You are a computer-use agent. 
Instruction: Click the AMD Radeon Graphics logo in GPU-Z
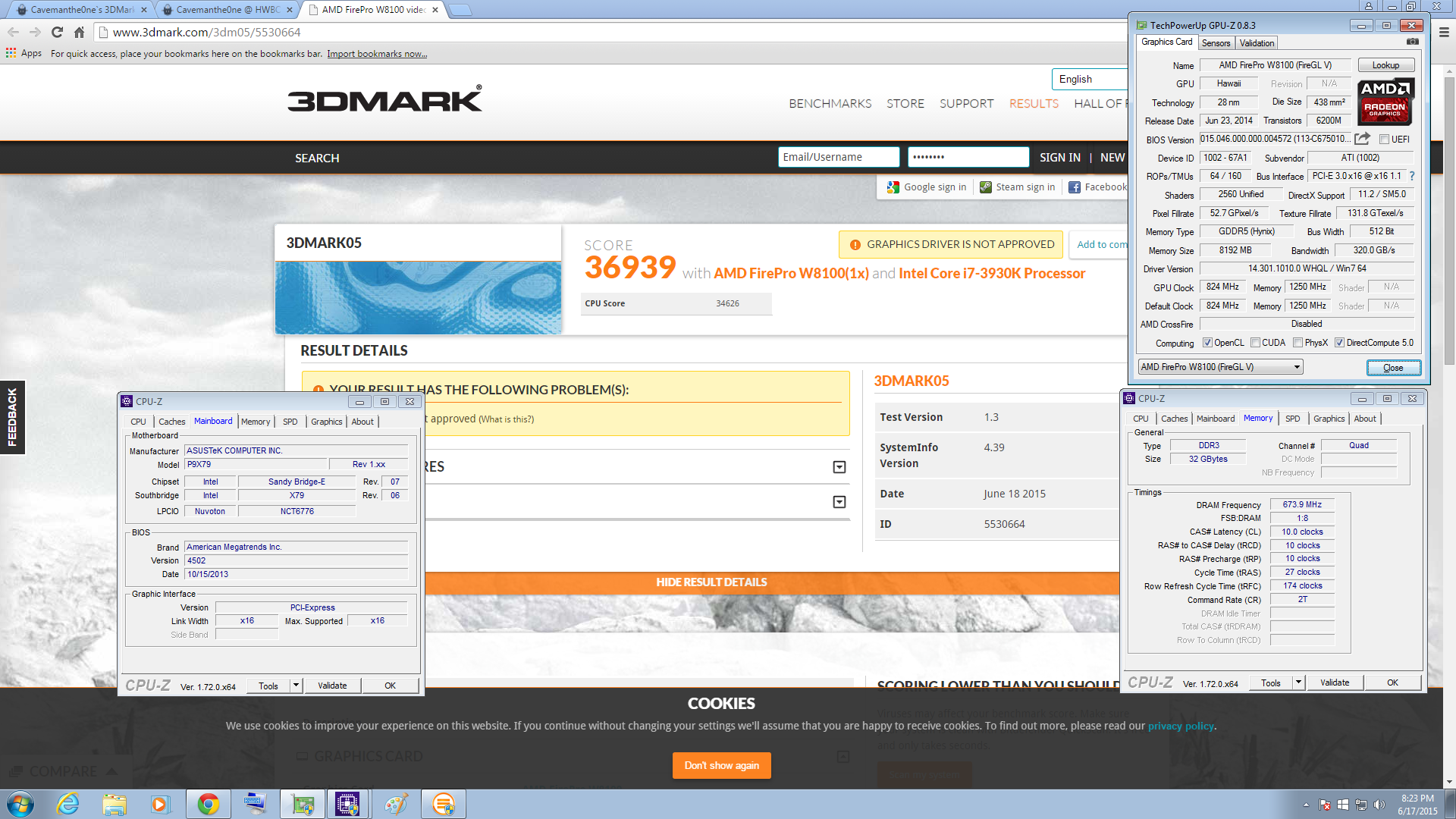coord(1385,101)
